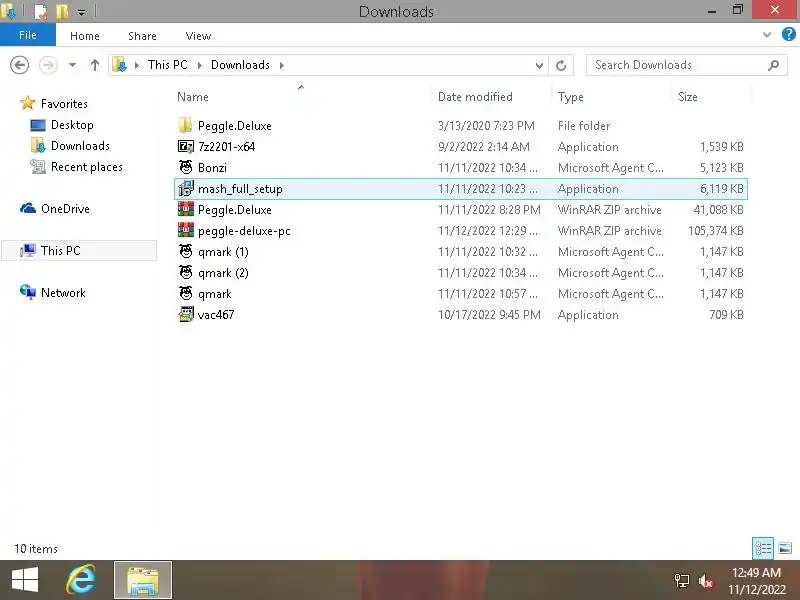Open the Windows Start button
The image size is (800, 600).
[24, 580]
